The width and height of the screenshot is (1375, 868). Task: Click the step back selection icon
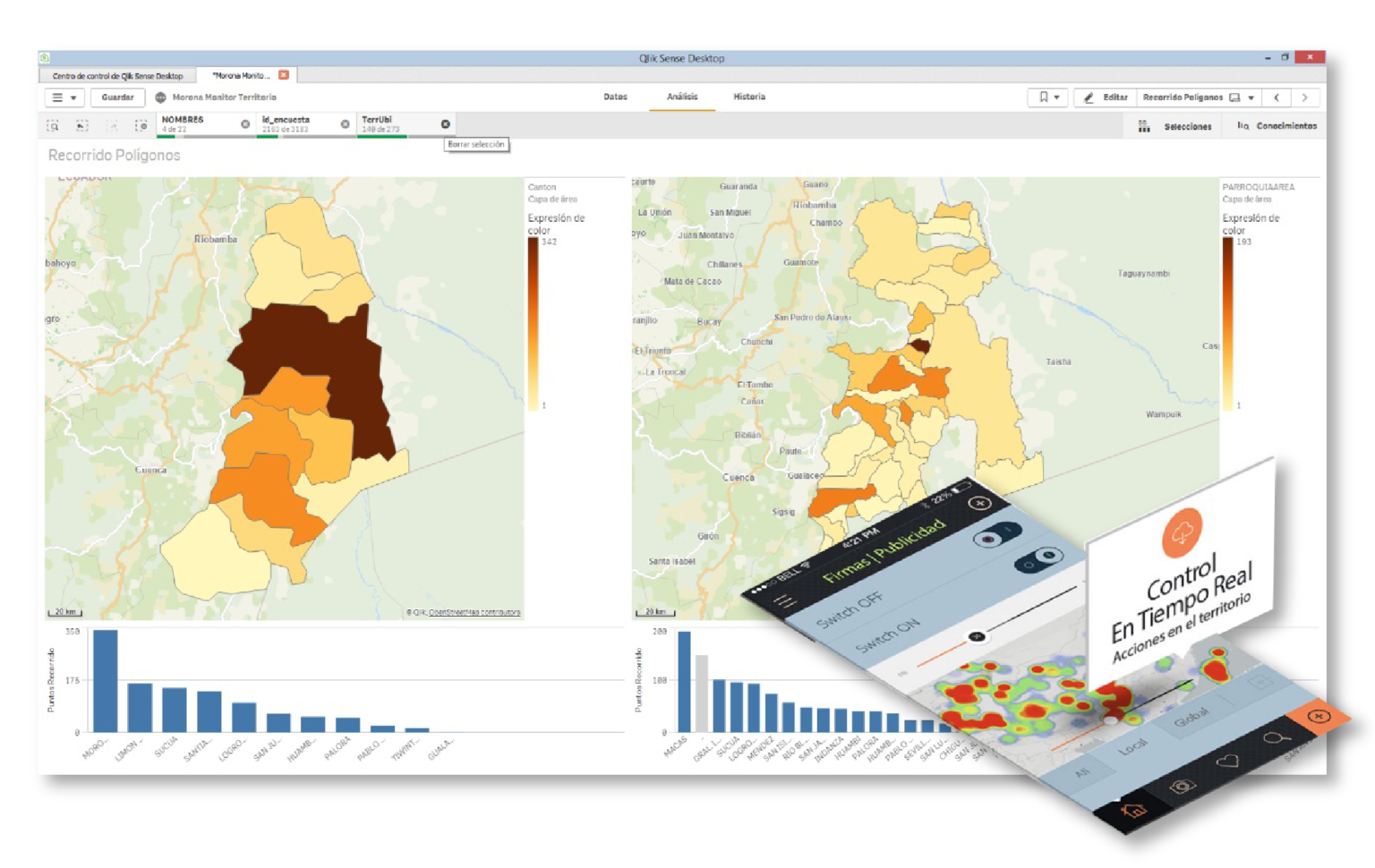[x=81, y=126]
